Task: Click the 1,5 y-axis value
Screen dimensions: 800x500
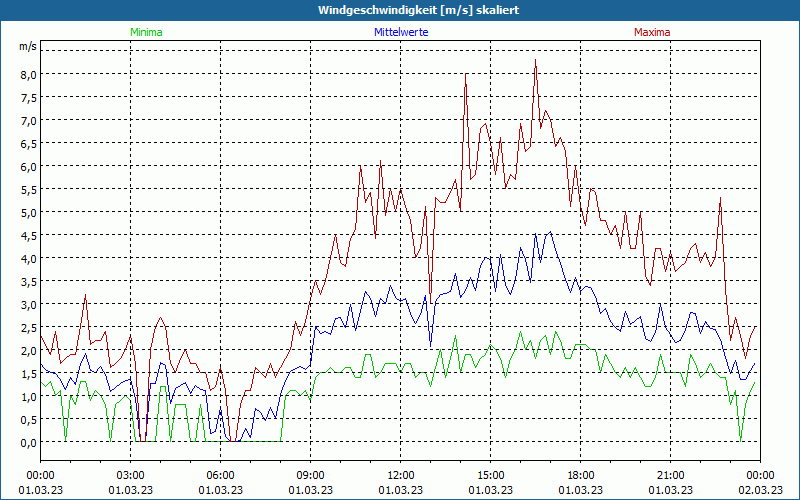Action: [x=29, y=373]
